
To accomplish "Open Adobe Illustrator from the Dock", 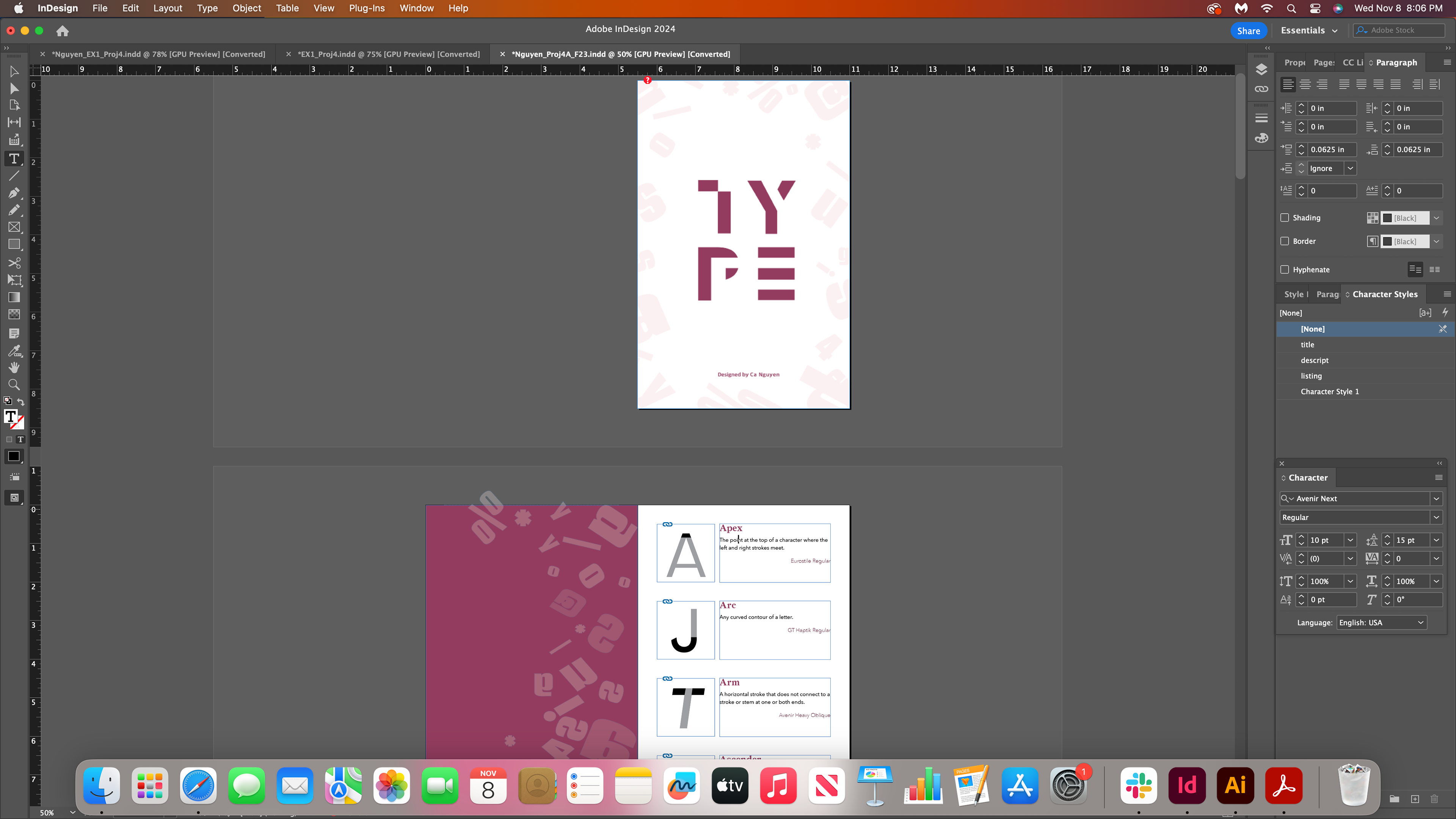I will [1235, 785].
